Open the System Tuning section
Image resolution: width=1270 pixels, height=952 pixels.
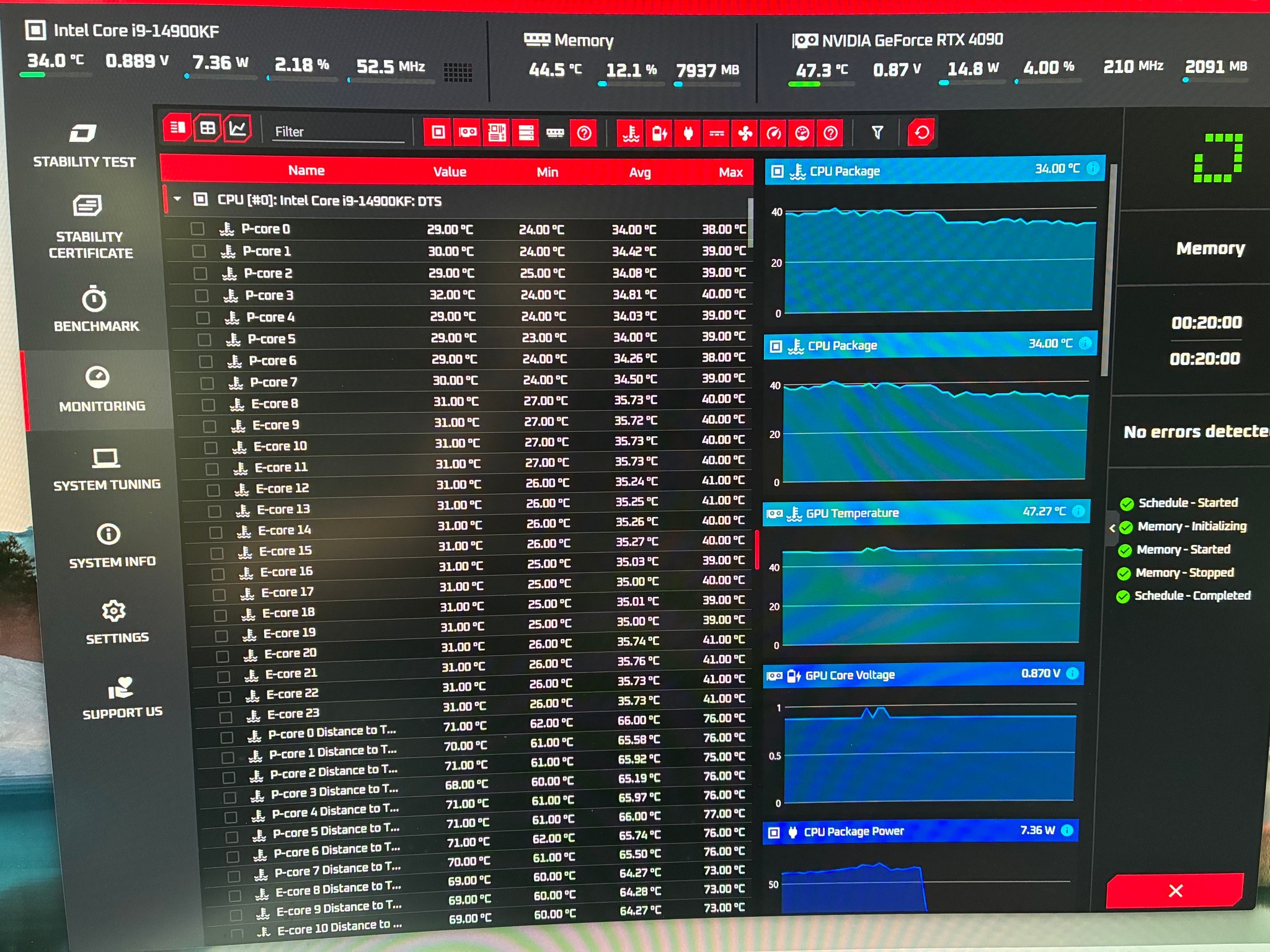(107, 469)
